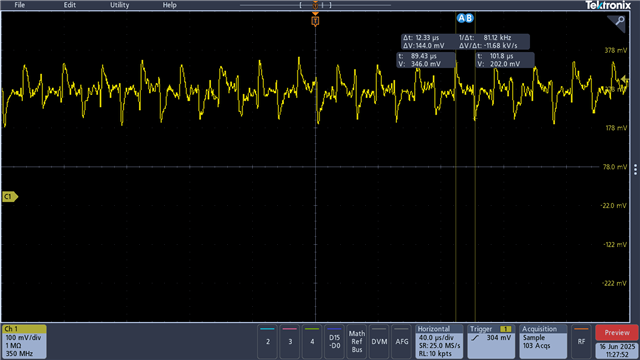Image resolution: width=640 pixels, height=360 pixels.
Task: Click the zoom magnifier icon
Action: coord(619,21)
